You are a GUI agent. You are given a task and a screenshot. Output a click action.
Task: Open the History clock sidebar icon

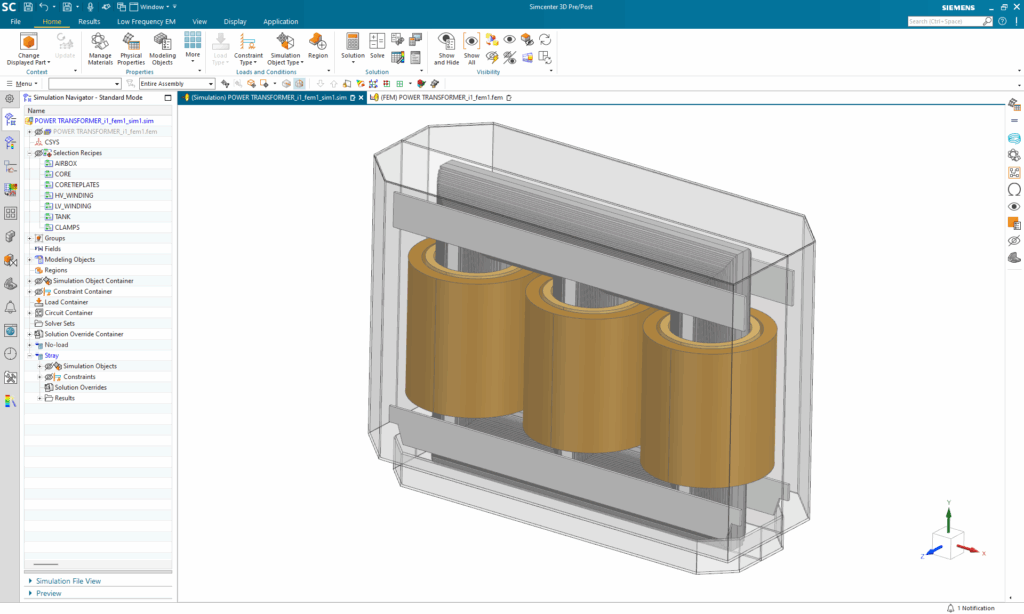click(10, 353)
